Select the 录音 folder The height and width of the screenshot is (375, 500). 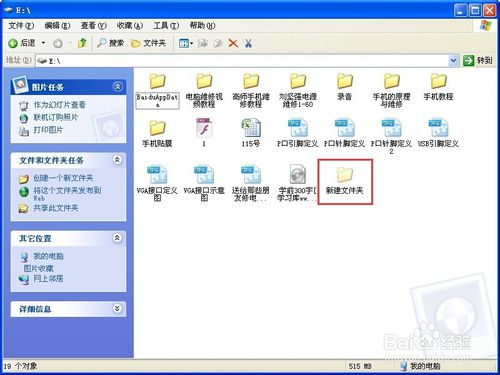(x=345, y=87)
